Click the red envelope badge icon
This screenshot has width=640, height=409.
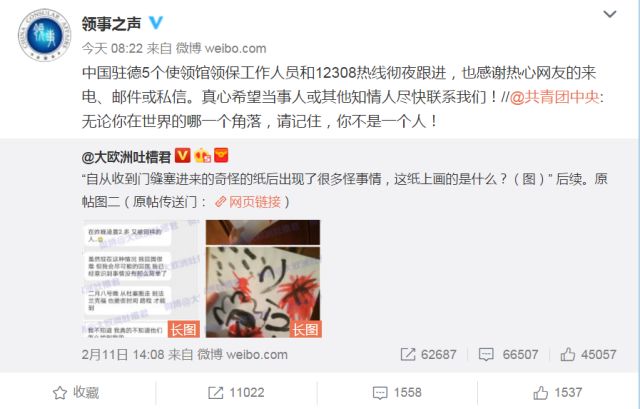coord(221,155)
